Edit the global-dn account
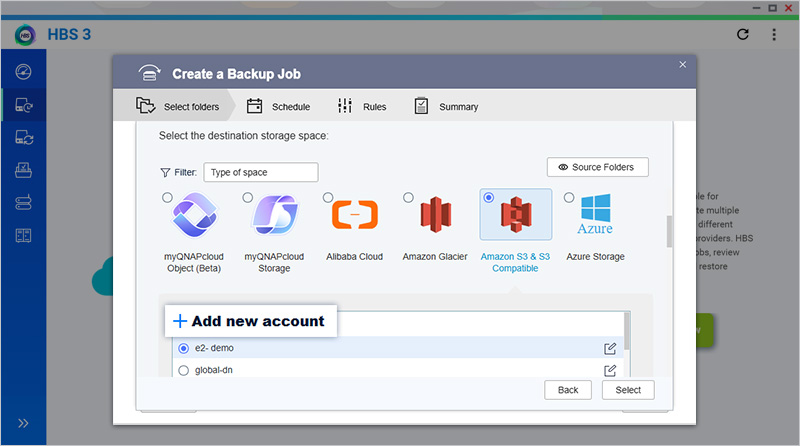This screenshot has width=800, height=446. 610,370
